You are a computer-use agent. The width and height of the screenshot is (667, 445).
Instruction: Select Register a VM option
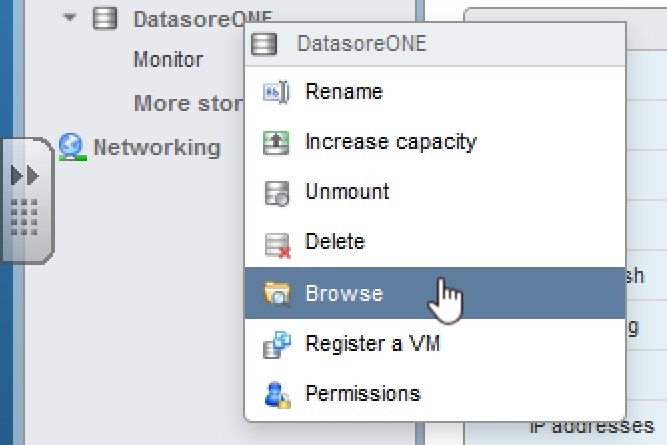point(372,344)
